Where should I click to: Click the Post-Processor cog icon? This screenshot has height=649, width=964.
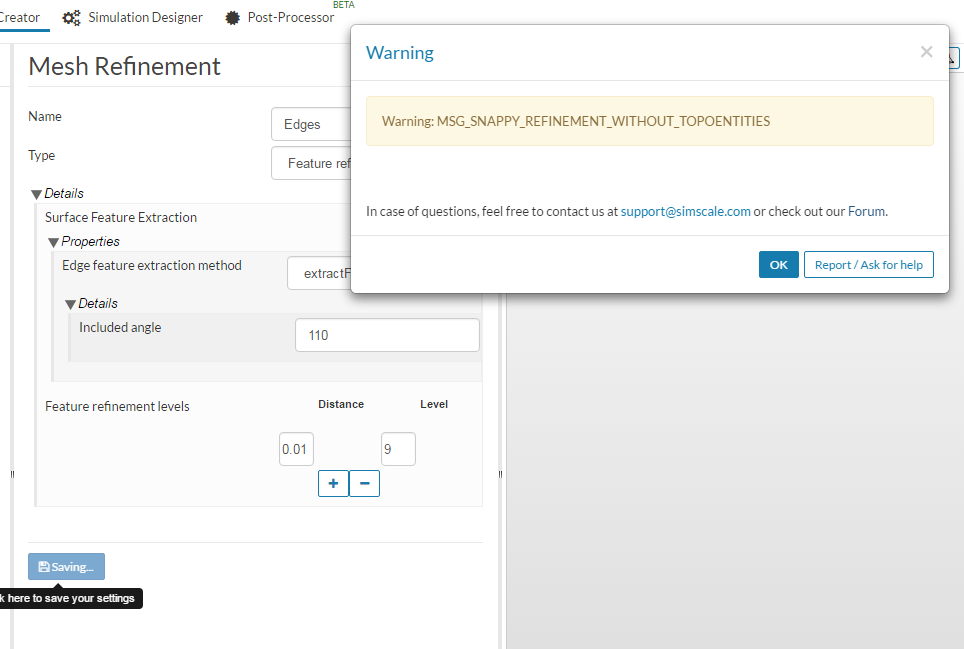(232, 18)
